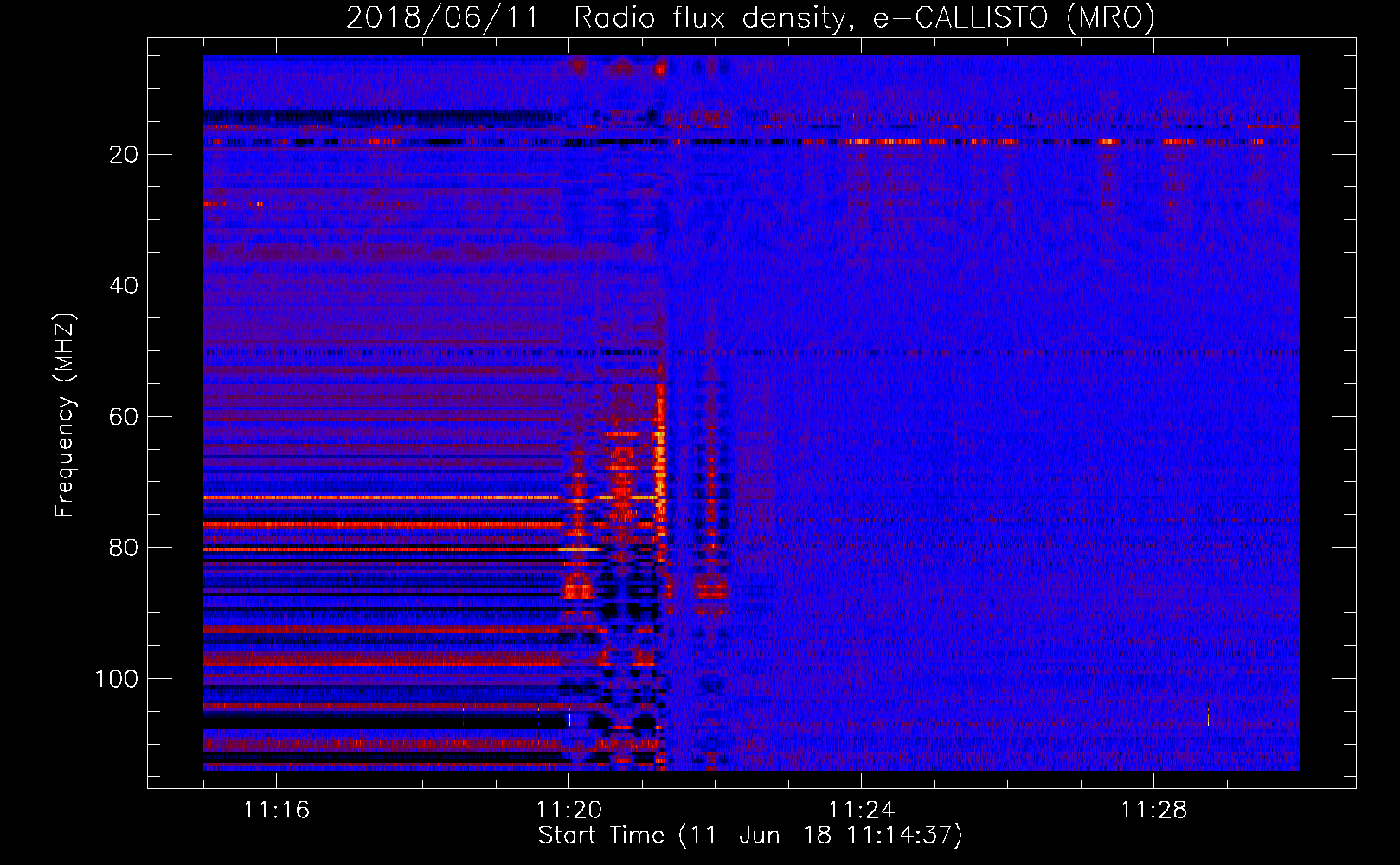Click the "Frequency (MHZ)" axis label

tap(65, 414)
